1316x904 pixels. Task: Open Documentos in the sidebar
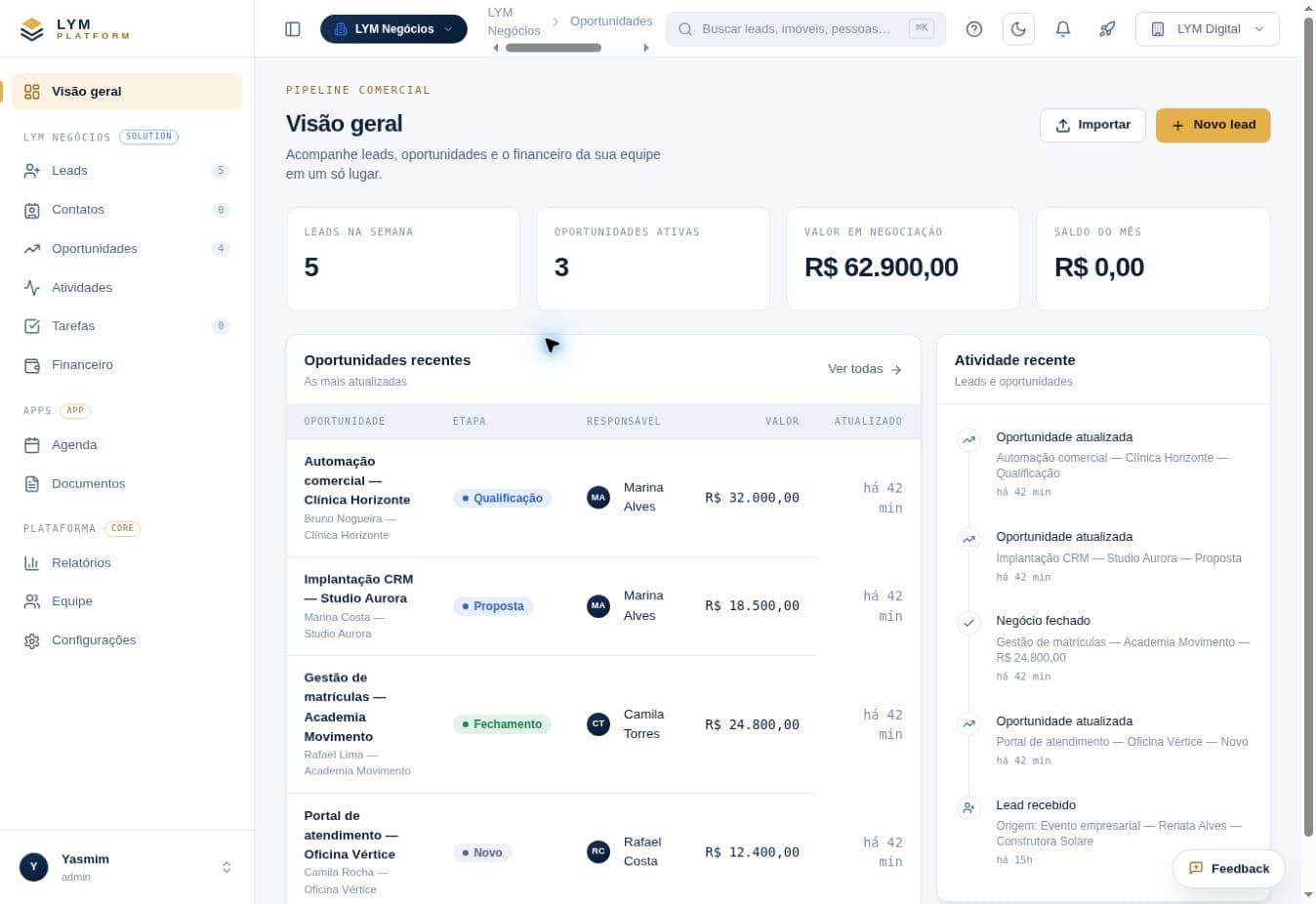[127, 484]
